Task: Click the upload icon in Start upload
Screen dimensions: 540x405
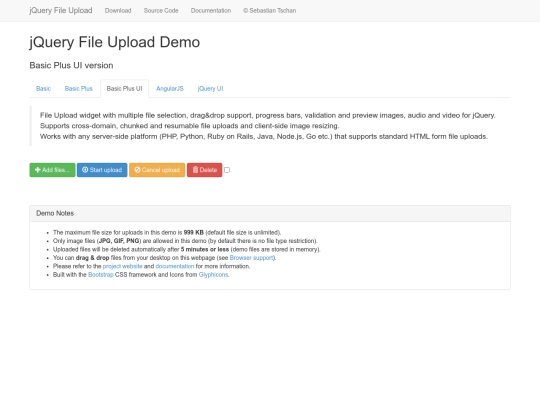Action: 85,170
